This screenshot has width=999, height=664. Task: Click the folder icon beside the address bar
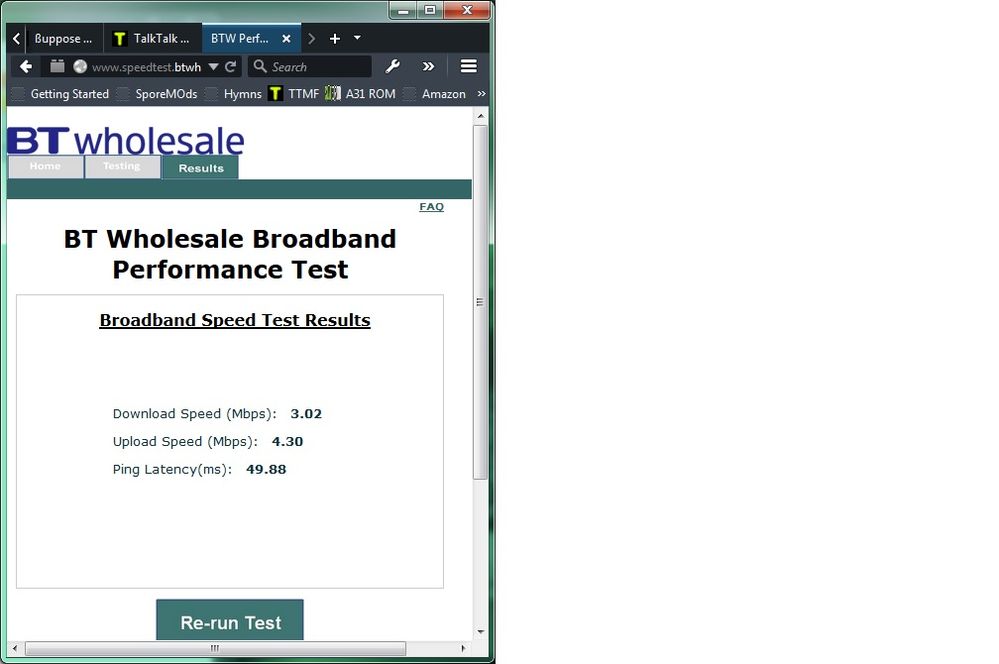coord(57,66)
